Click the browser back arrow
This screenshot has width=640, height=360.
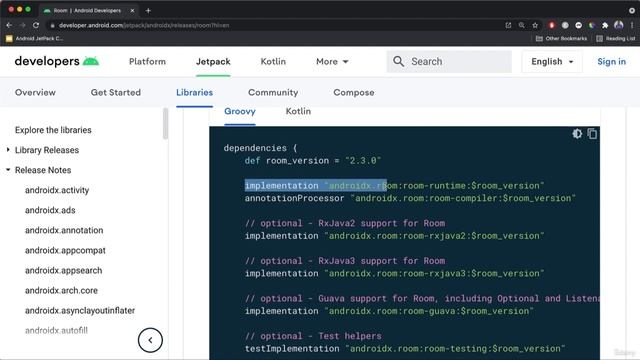tap(9, 25)
